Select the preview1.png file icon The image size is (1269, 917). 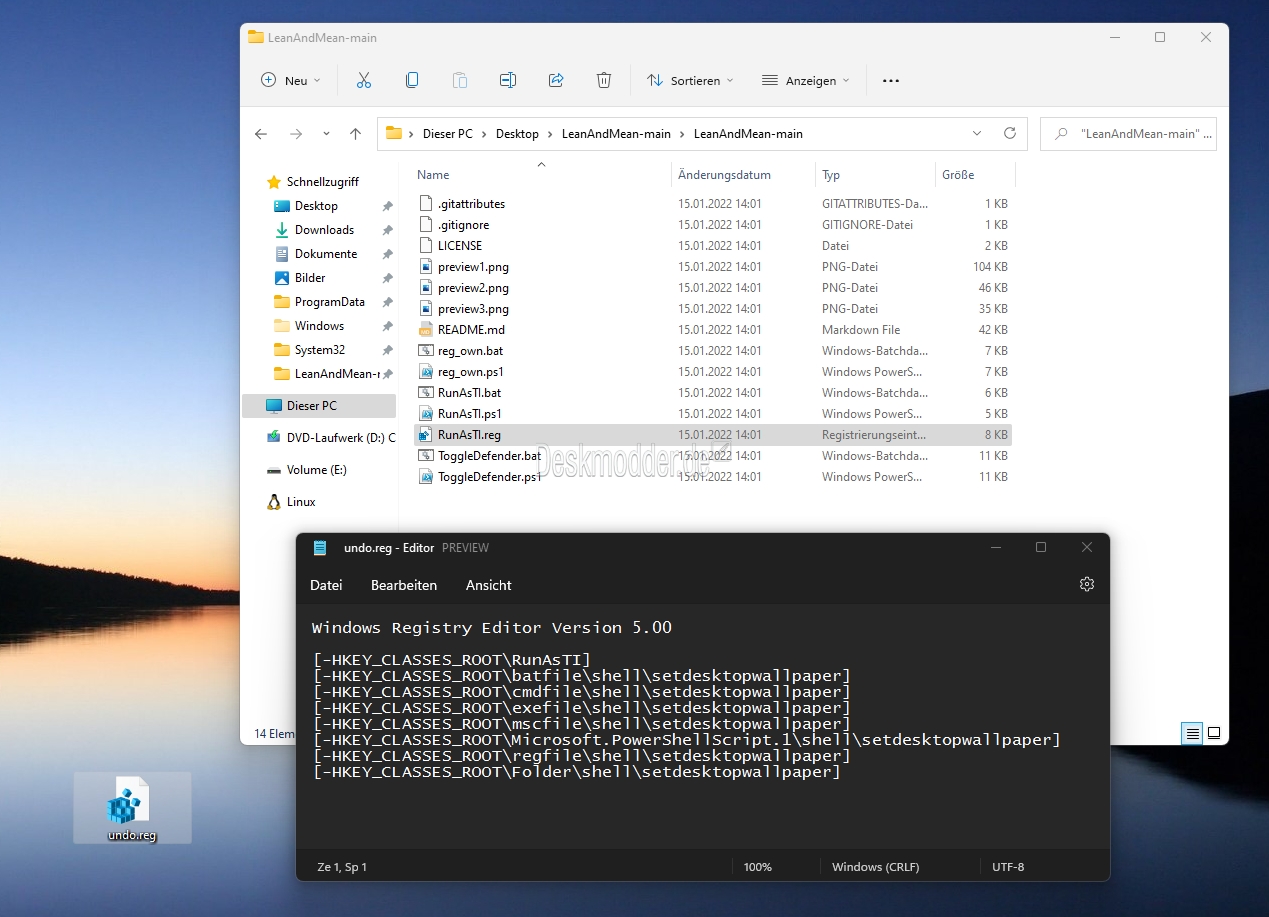[x=425, y=267]
